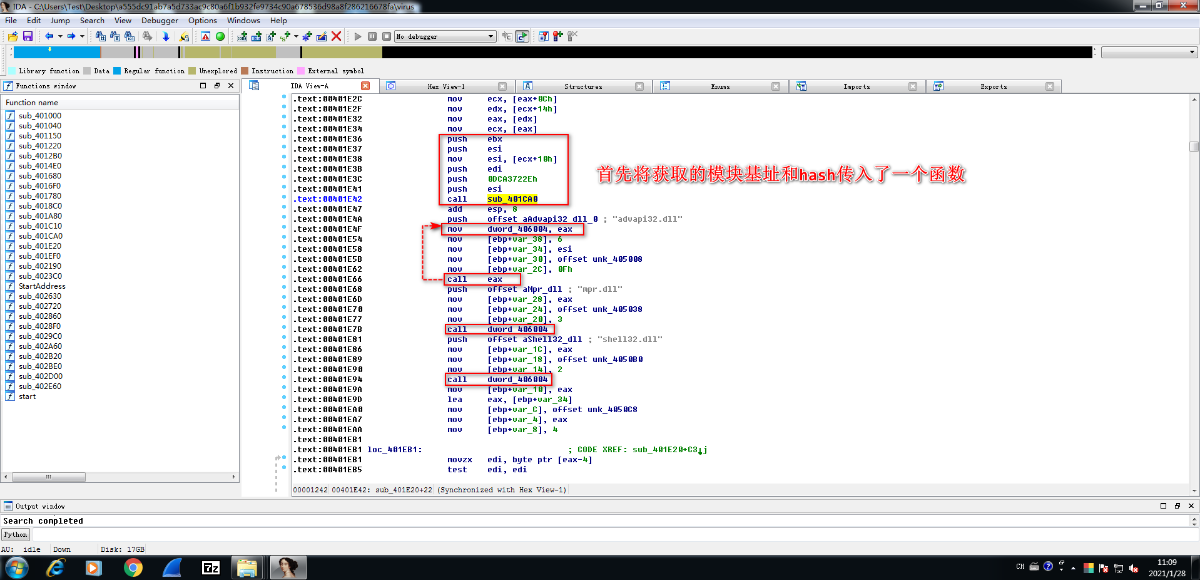Close the IDA View-A tab
The width and height of the screenshot is (1200, 580).
365,86
